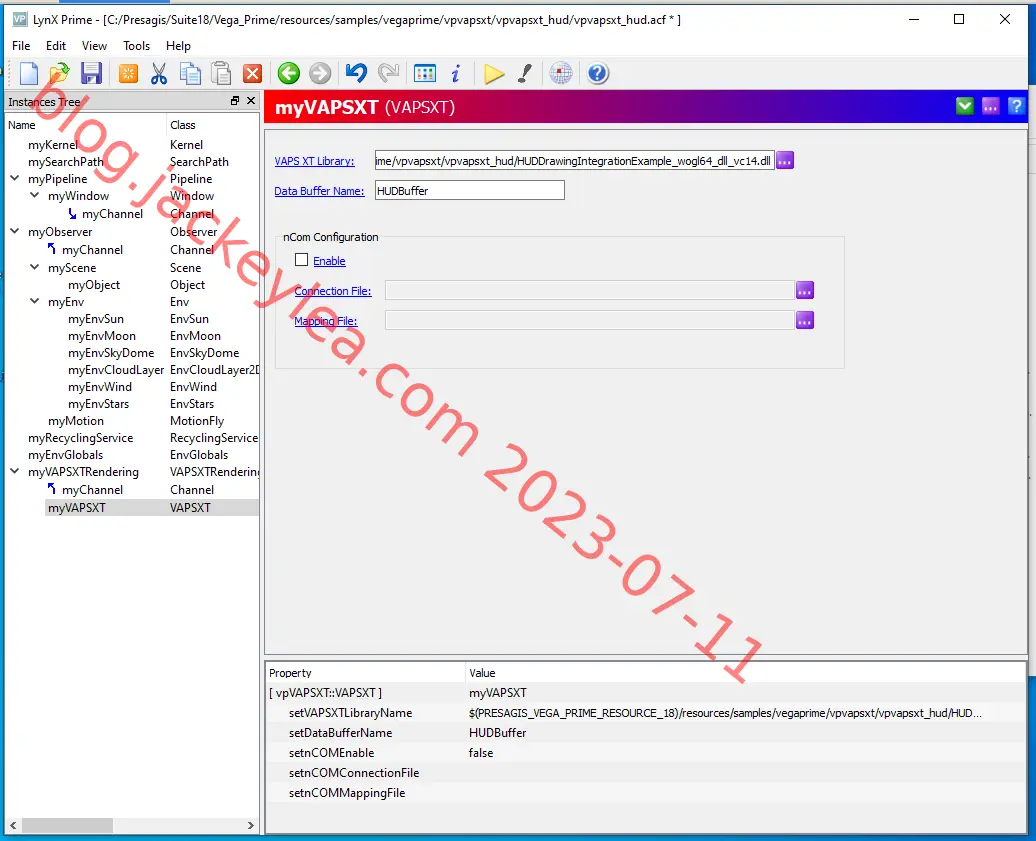Viewport: 1036px width, 841px height.
Task: Click the Data Buffer Name link
Action: tap(319, 191)
